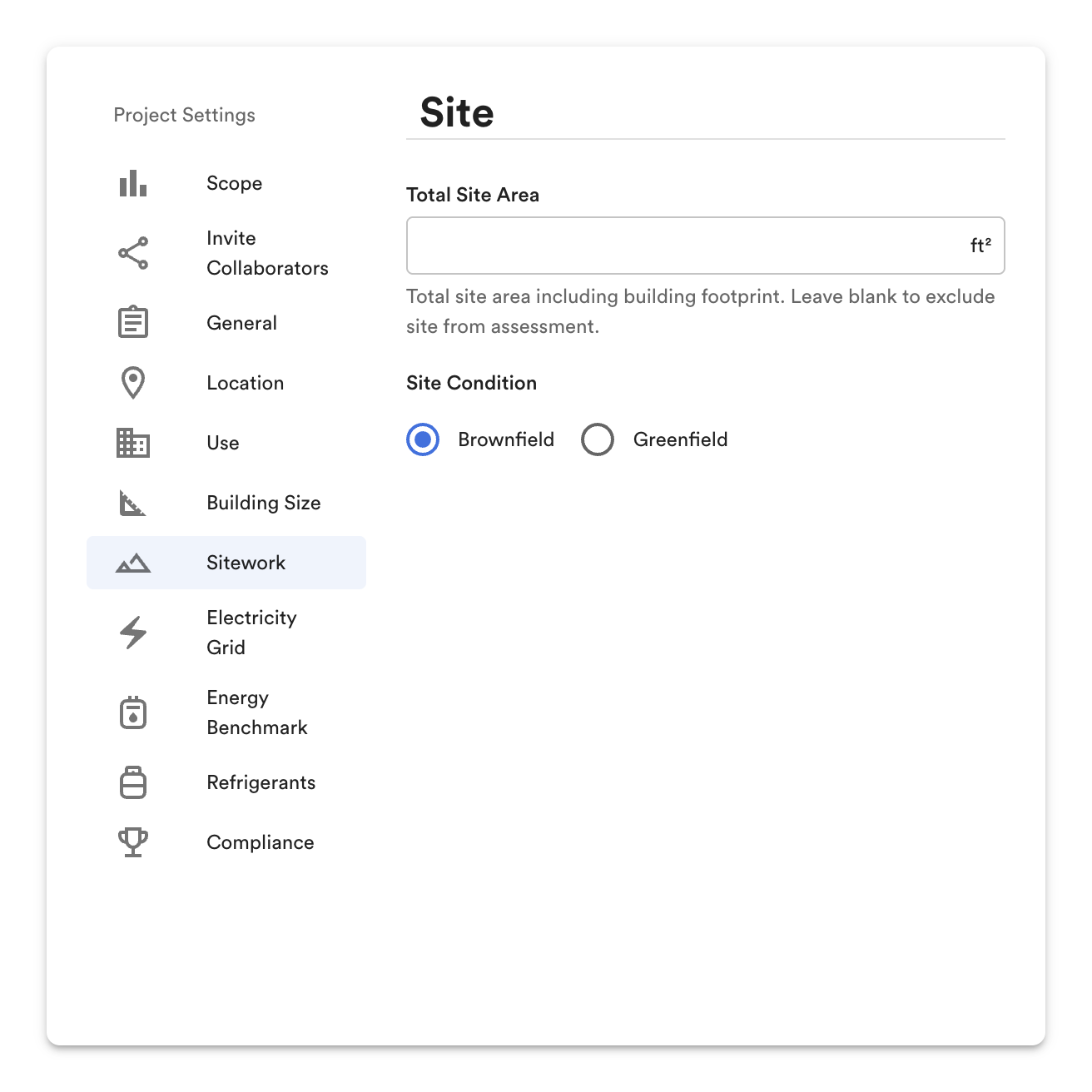
Task: Click the Building Size ruler icon
Action: click(x=133, y=503)
